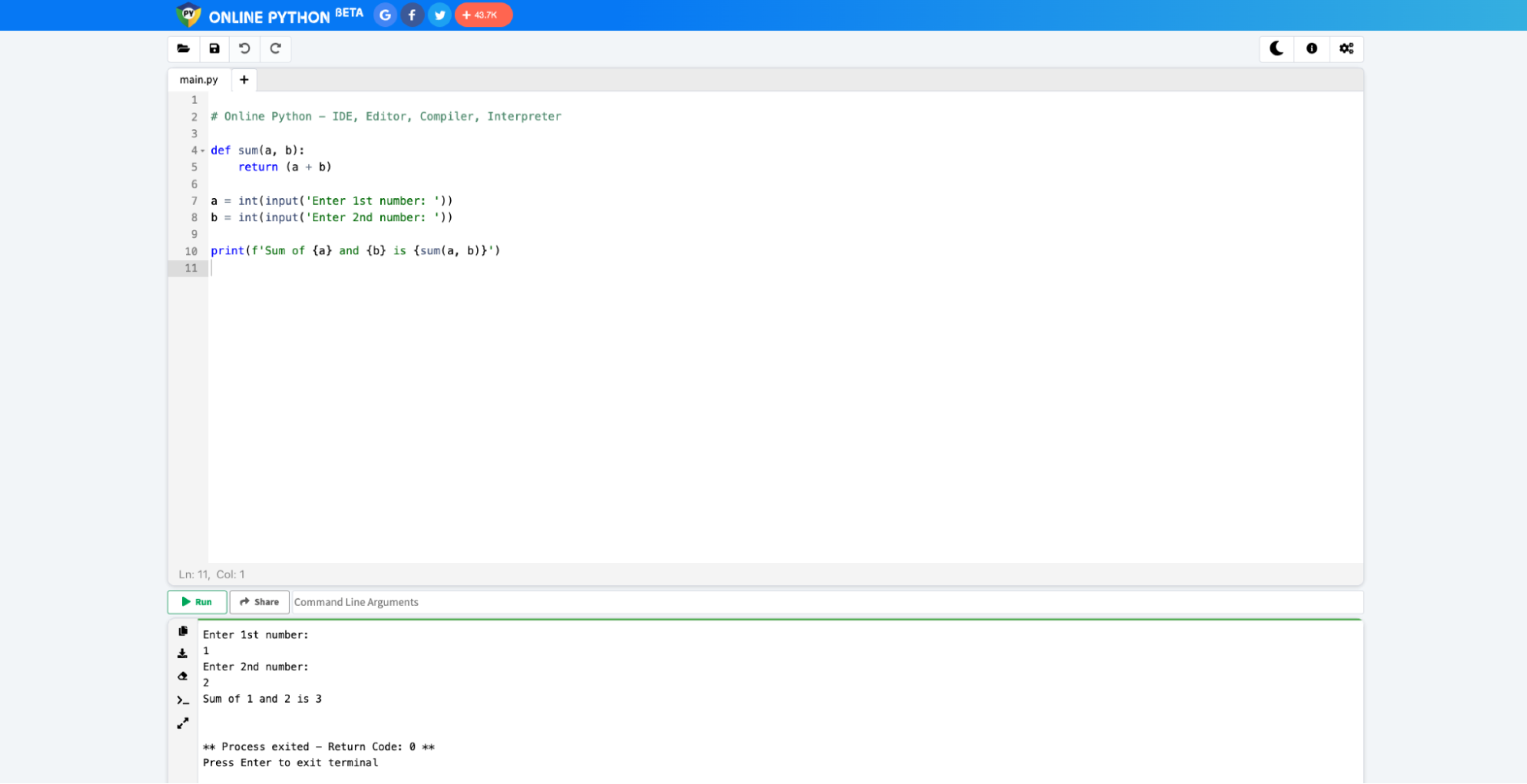Click the 'return (a + b)' code line
Image resolution: width=1527 pixels, height=784 pixels.
click(x=285, y=167)
